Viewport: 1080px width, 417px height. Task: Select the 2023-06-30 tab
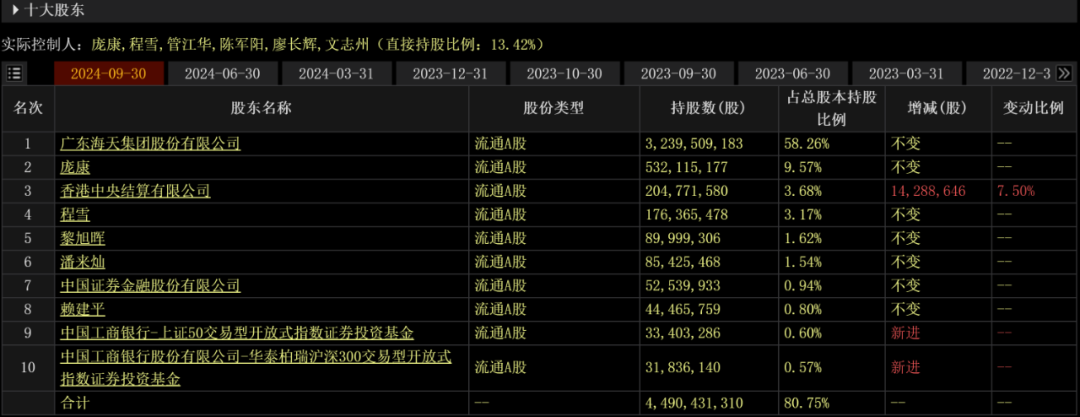(793, 74)
